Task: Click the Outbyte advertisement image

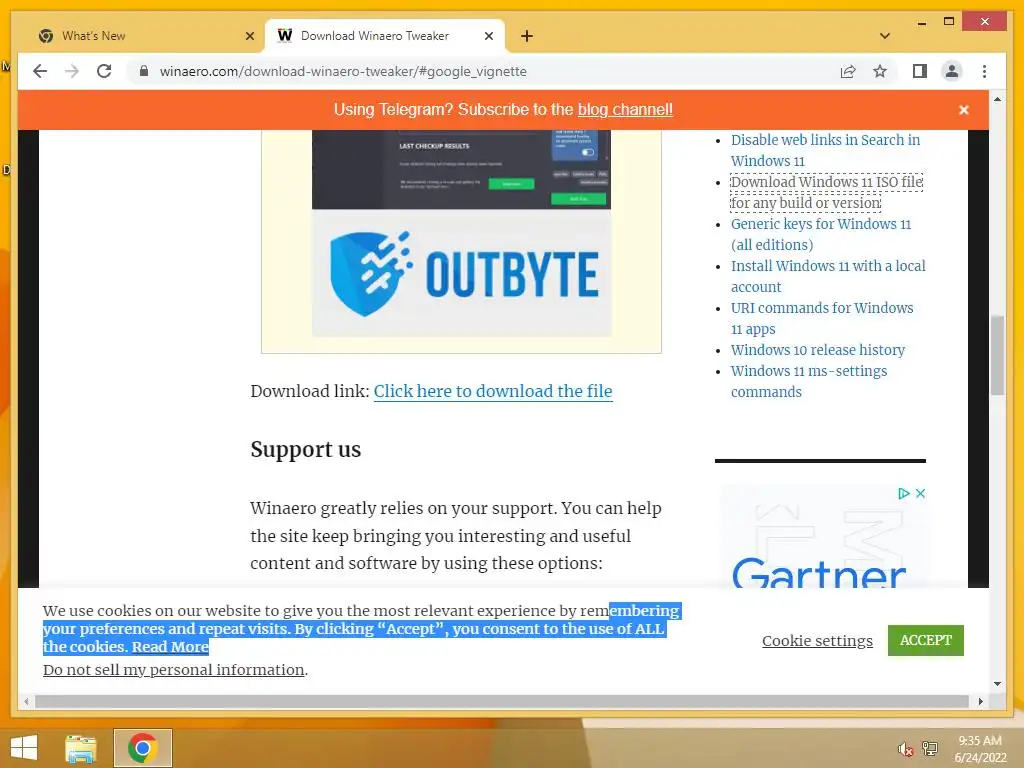Action: pyautogui.click(x=461, y=234)
